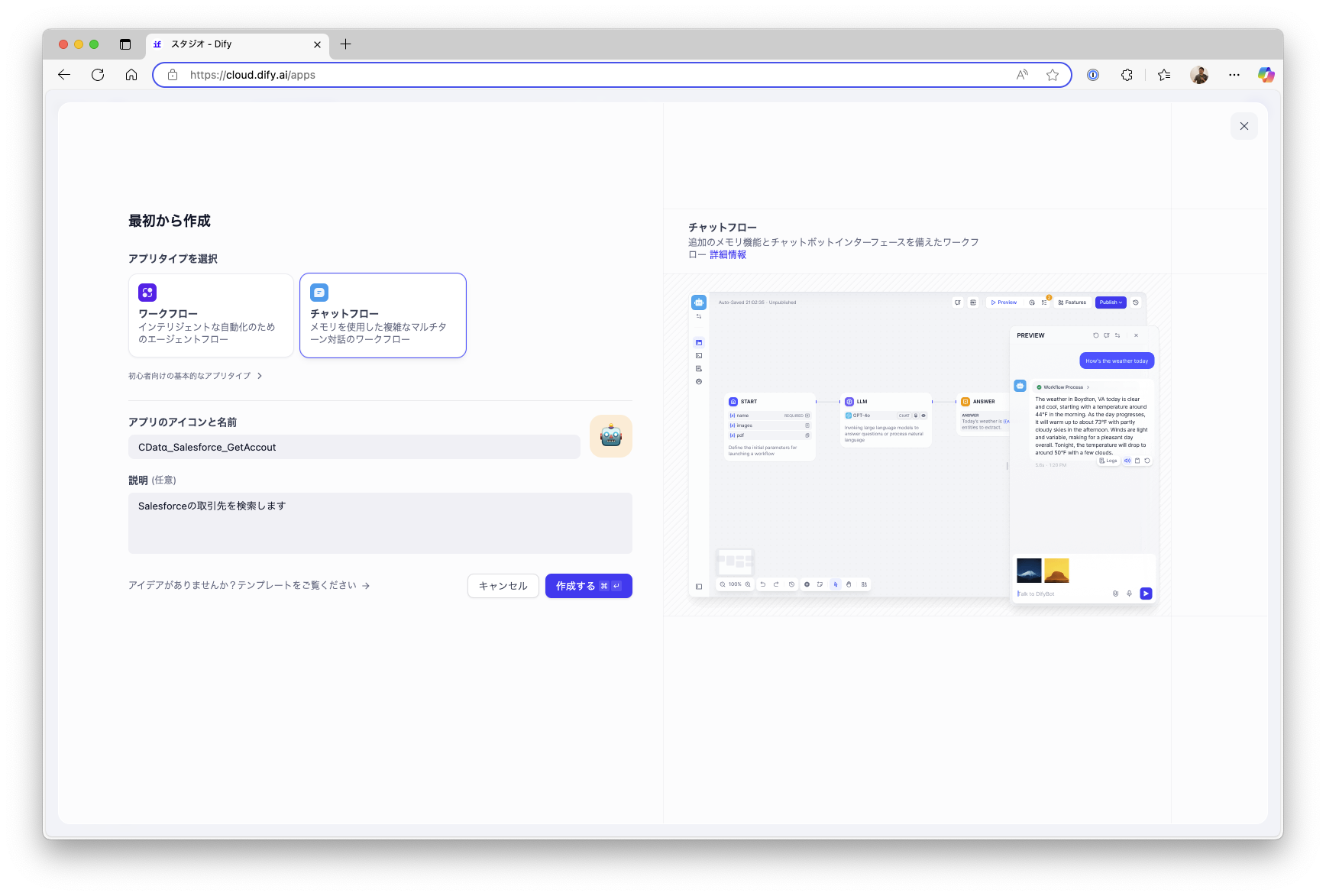Click the blue send arrow in the chat box
The image size is (1326, 896).
(1146, 594)
